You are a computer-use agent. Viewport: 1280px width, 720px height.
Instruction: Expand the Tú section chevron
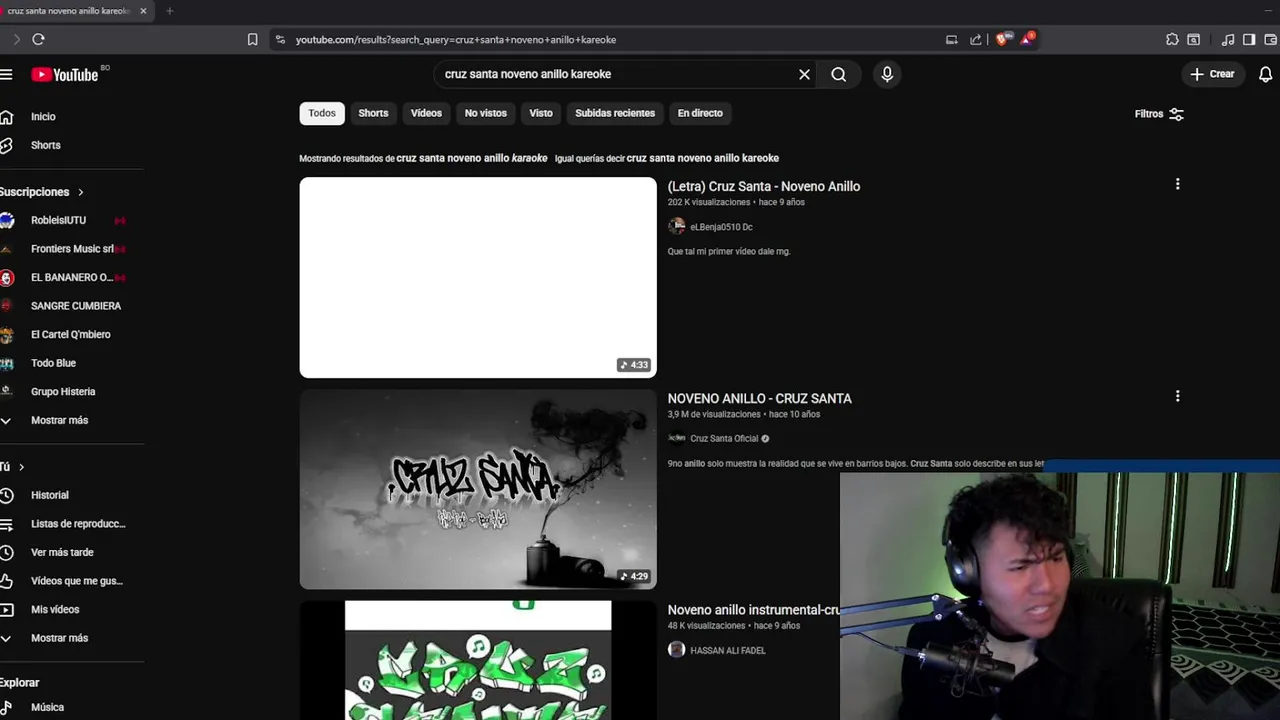coord(21,467)
